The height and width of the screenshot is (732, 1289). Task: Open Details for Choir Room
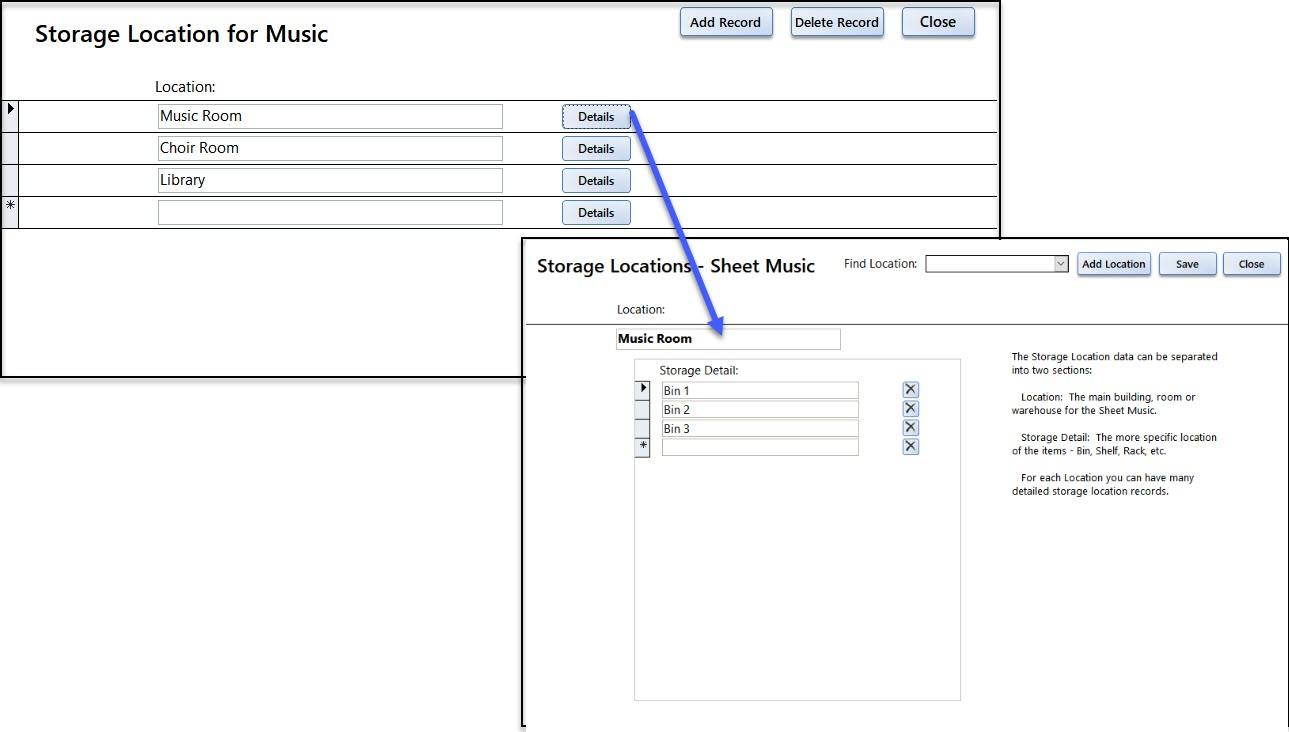[x=596, y=149]
